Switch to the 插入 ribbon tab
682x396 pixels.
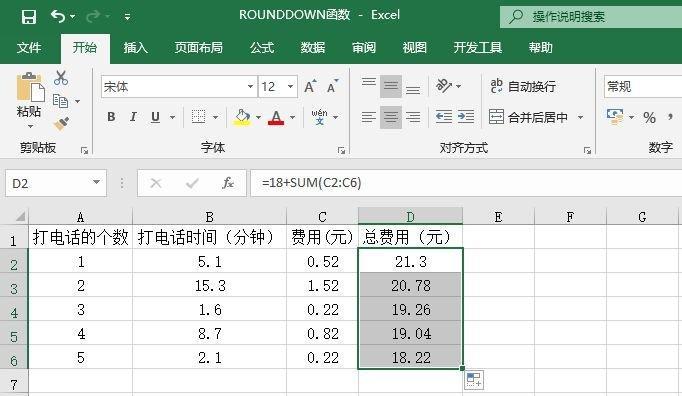135,47
